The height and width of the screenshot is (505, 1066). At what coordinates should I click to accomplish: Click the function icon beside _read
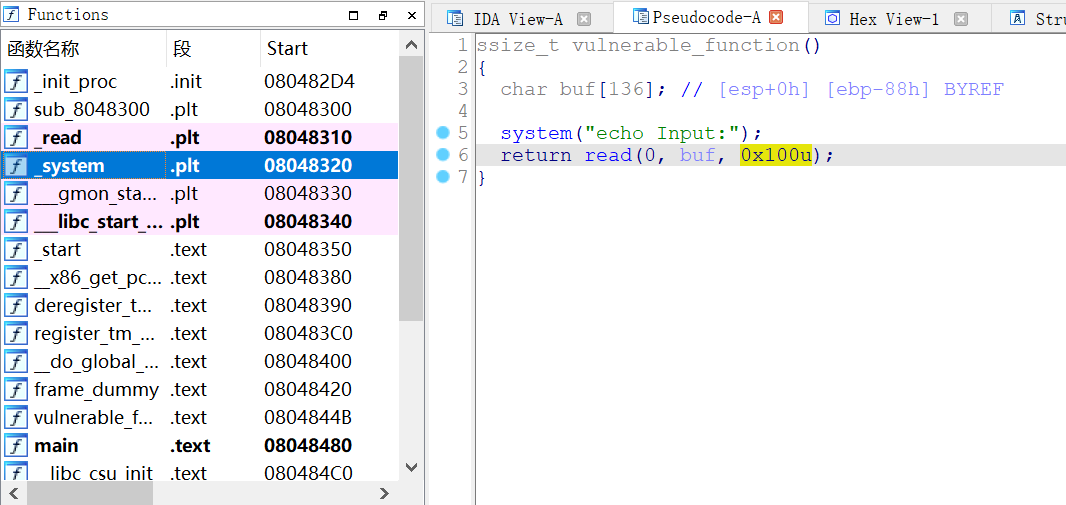tap(16, 138)
